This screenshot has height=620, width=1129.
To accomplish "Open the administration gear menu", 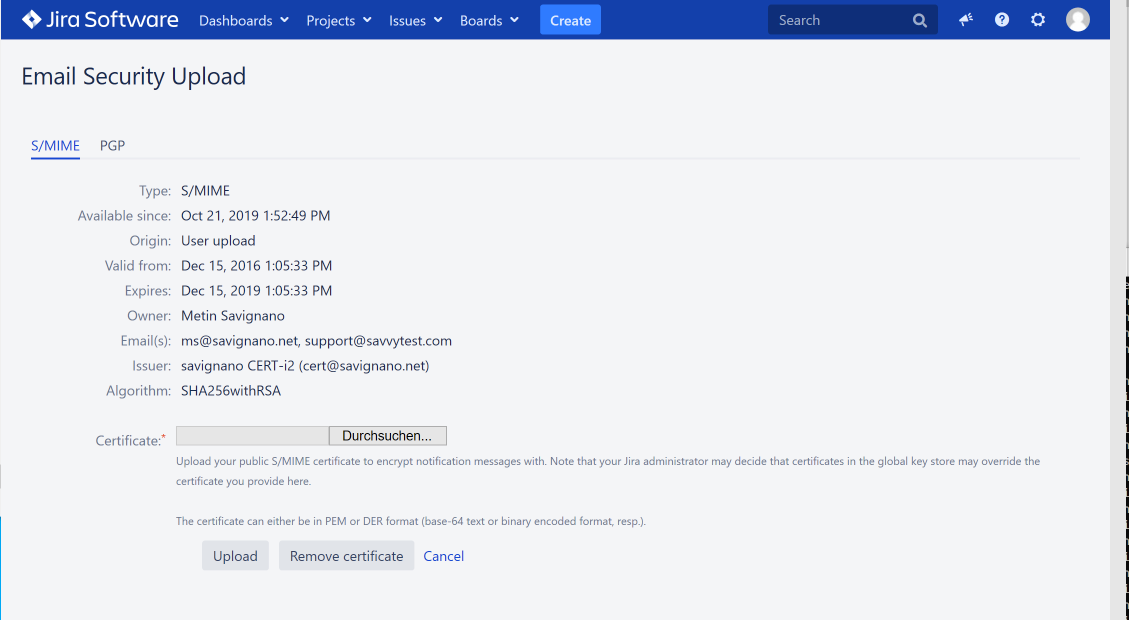I will point(1038,20).
